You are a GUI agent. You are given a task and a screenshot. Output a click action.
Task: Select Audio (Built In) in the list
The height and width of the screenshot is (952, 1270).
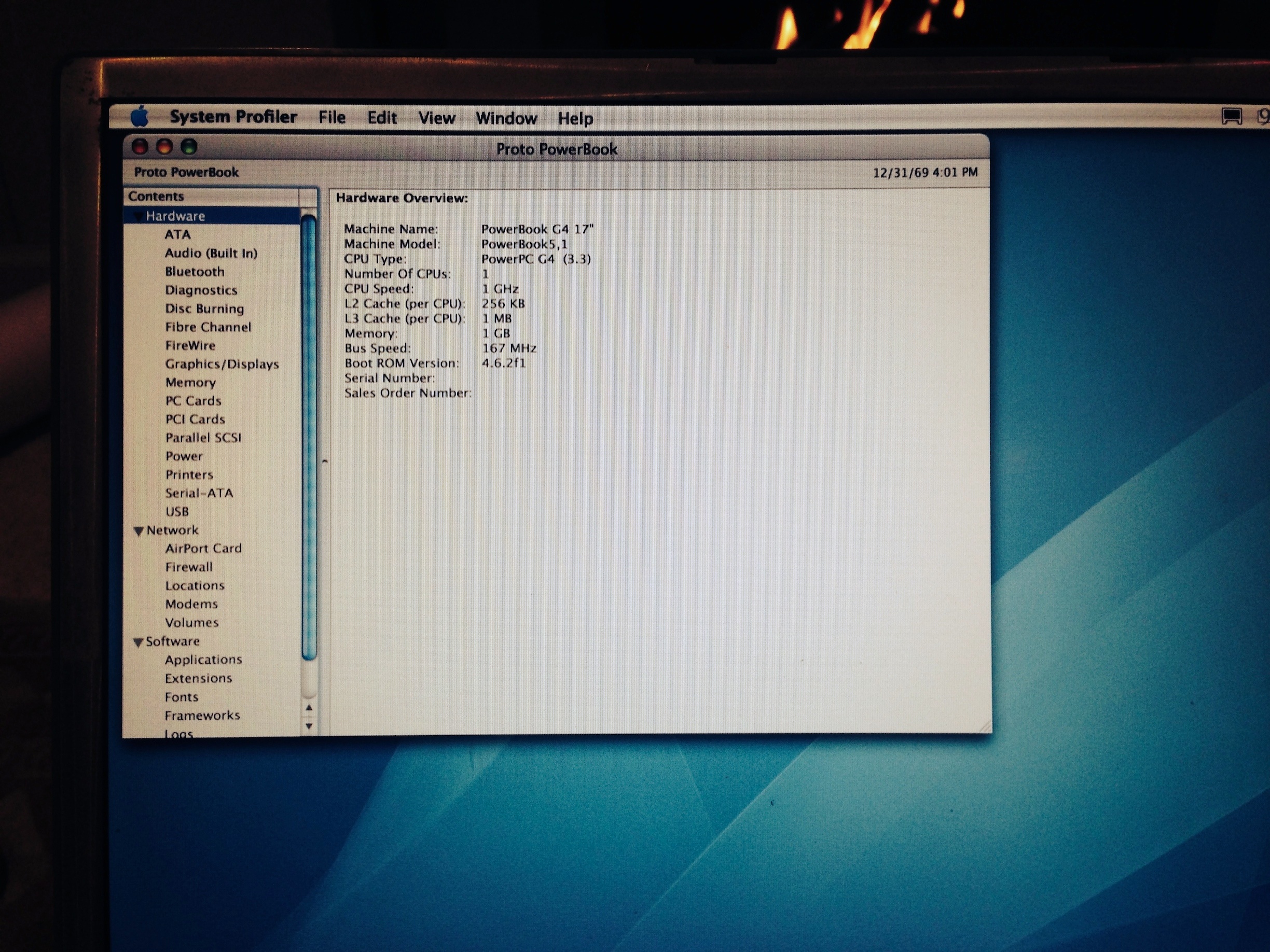coord(211,253)
